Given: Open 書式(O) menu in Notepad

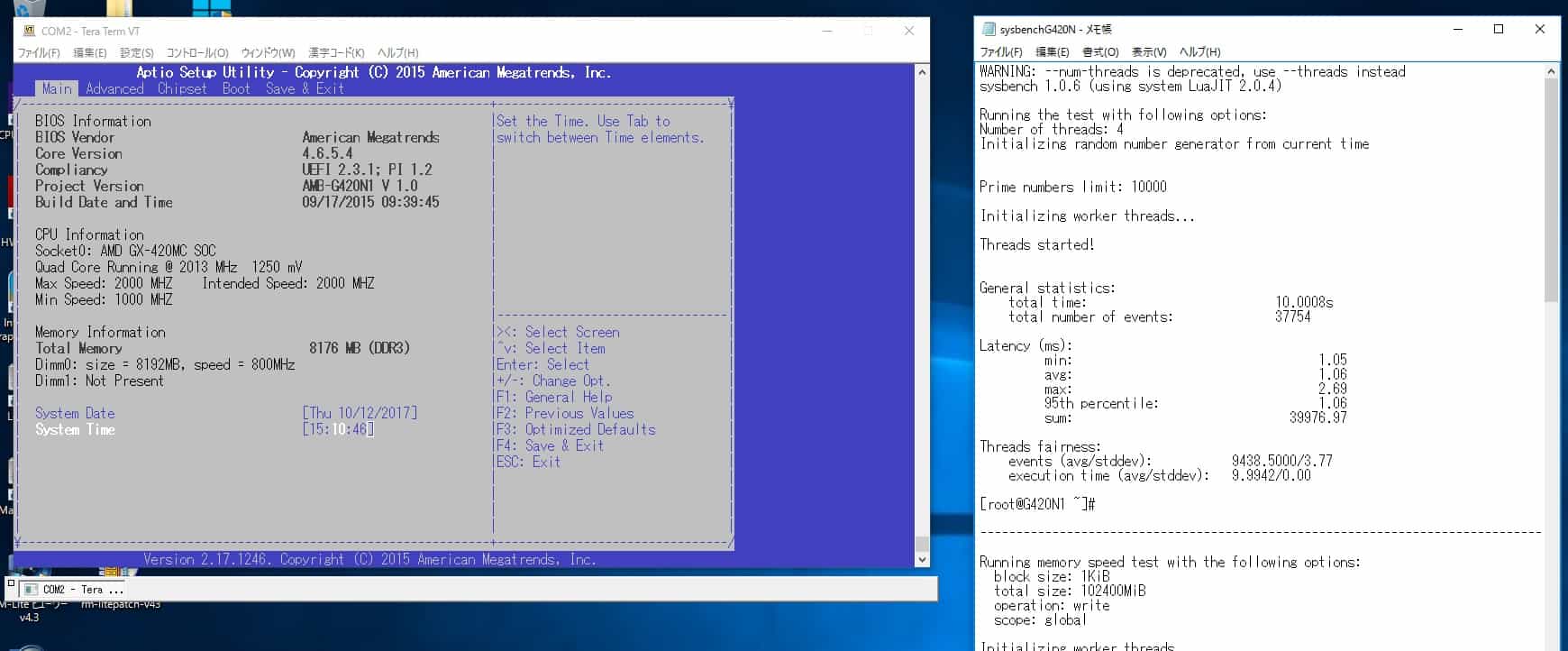Looking at the screenshot, I should pos(1100,52).
